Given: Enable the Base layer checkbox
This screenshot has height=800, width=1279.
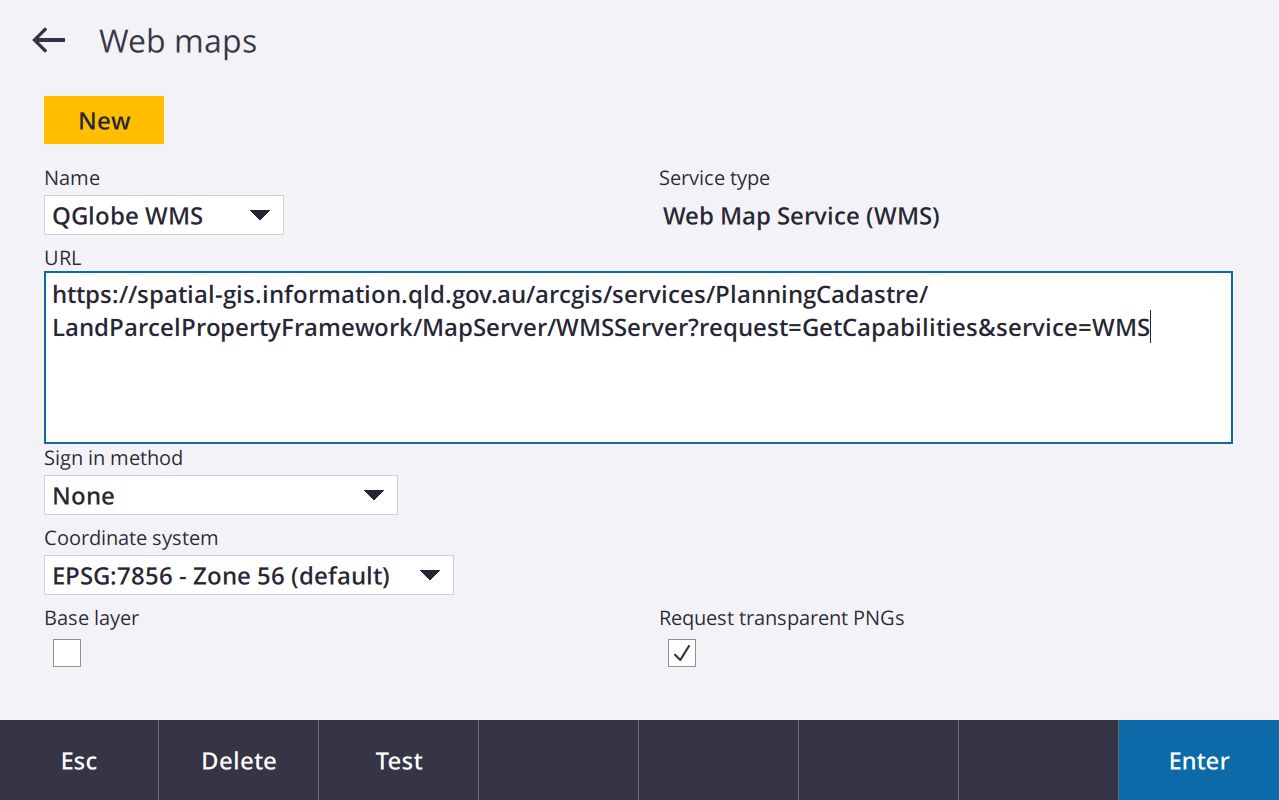Looking at the screenshot, I should 67,653.
